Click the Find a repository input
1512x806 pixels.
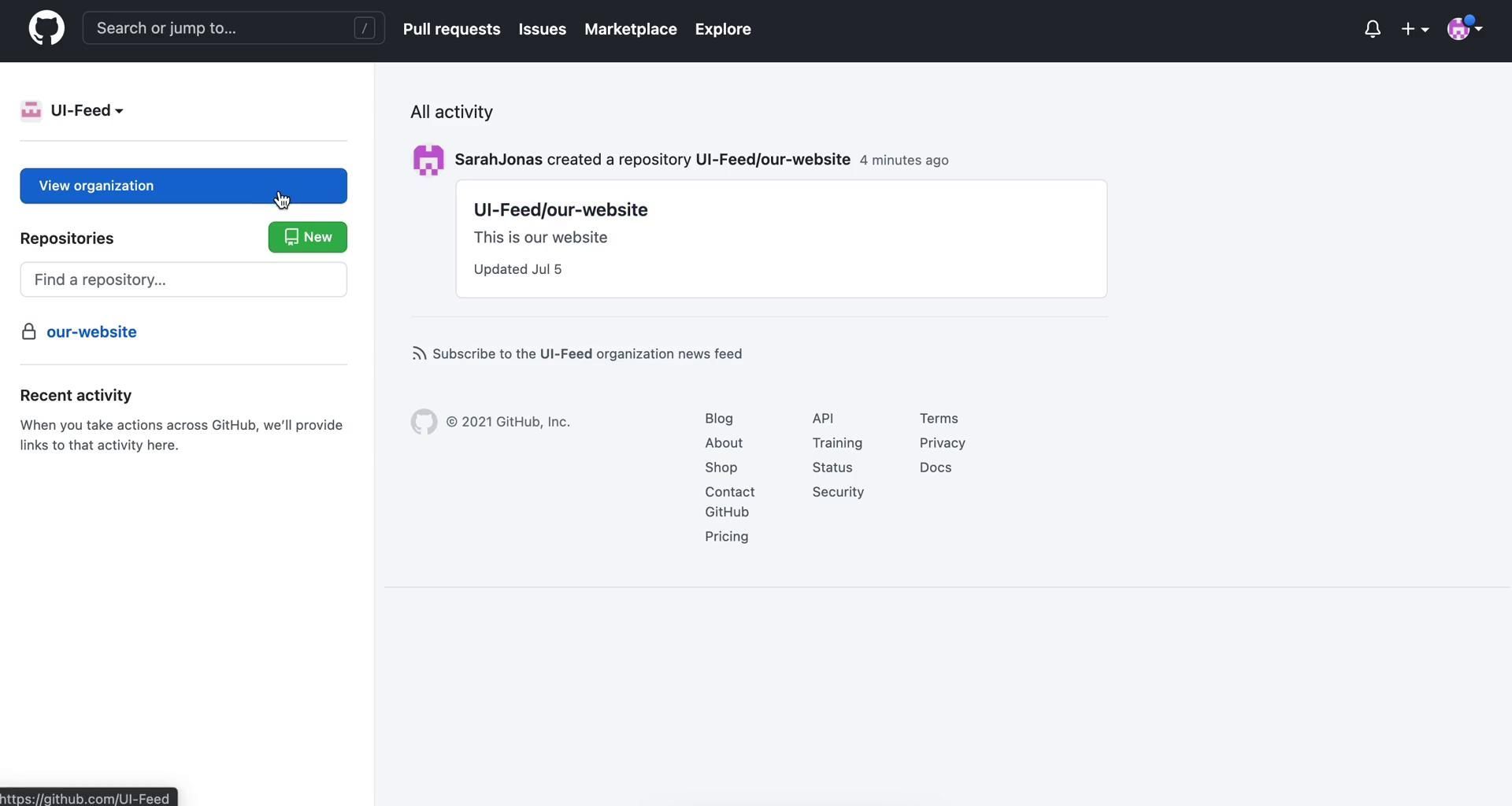pos(183,280)
